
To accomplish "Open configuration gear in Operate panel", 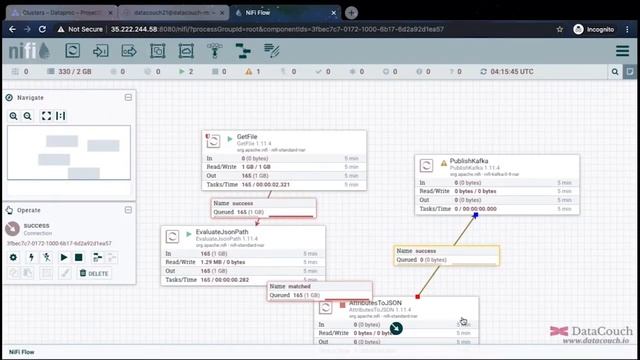I will pos(13,257).
